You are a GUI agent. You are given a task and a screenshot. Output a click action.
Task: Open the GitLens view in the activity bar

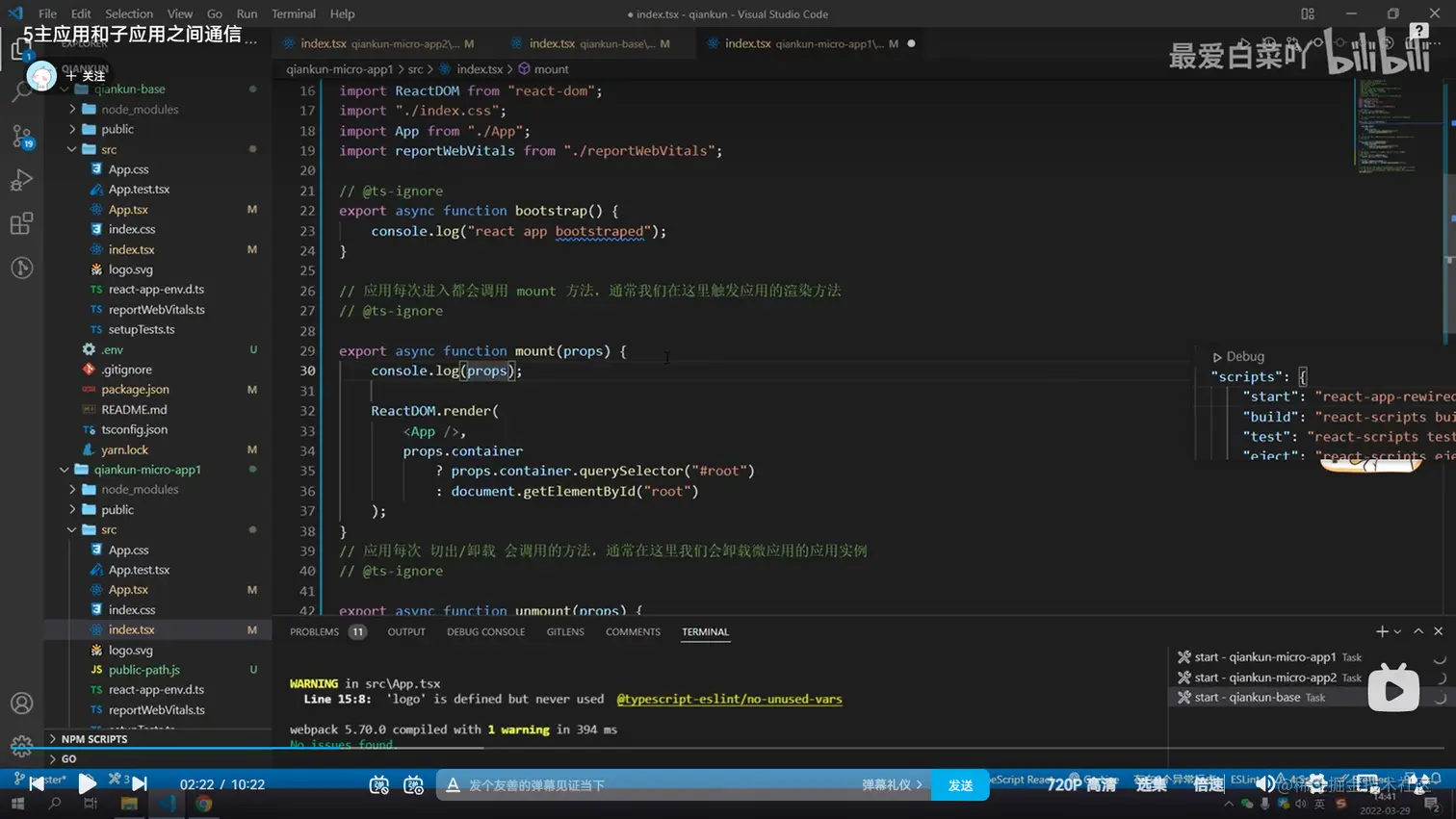coord(21,268)
